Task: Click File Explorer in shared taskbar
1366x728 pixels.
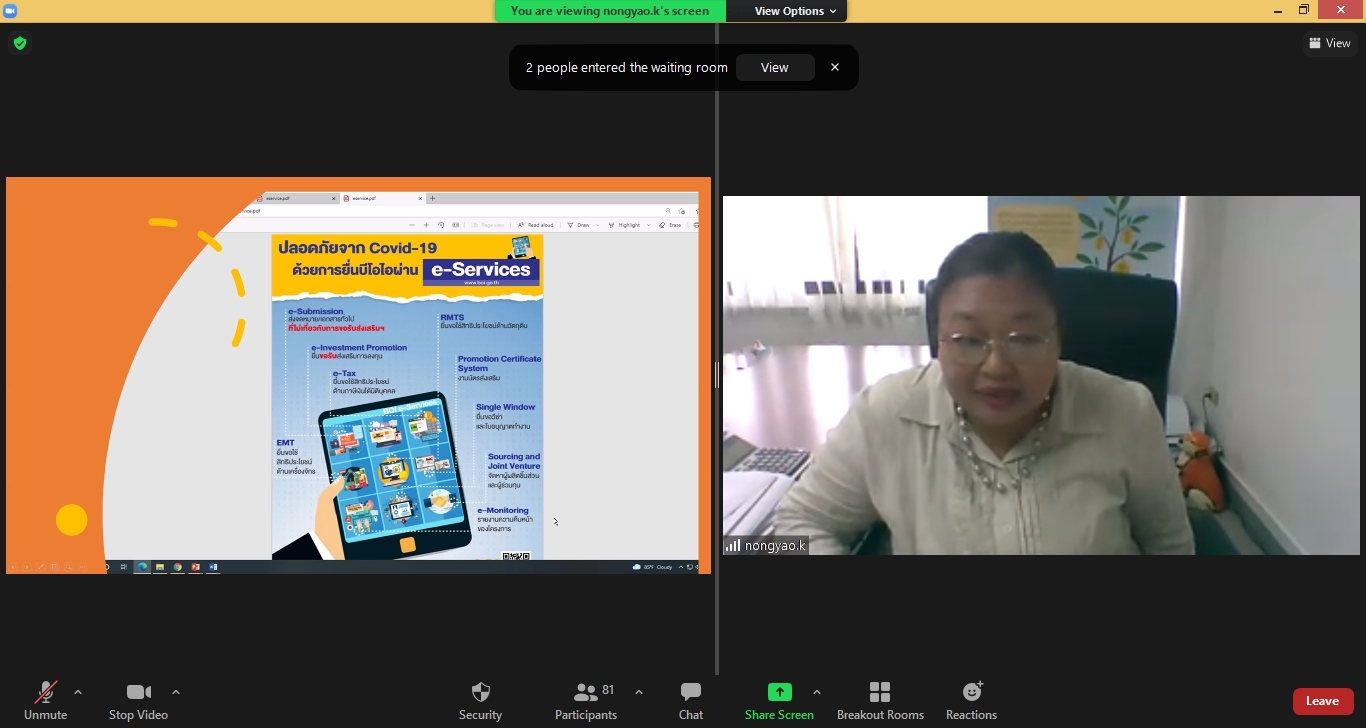Action: tap(160, 567)
